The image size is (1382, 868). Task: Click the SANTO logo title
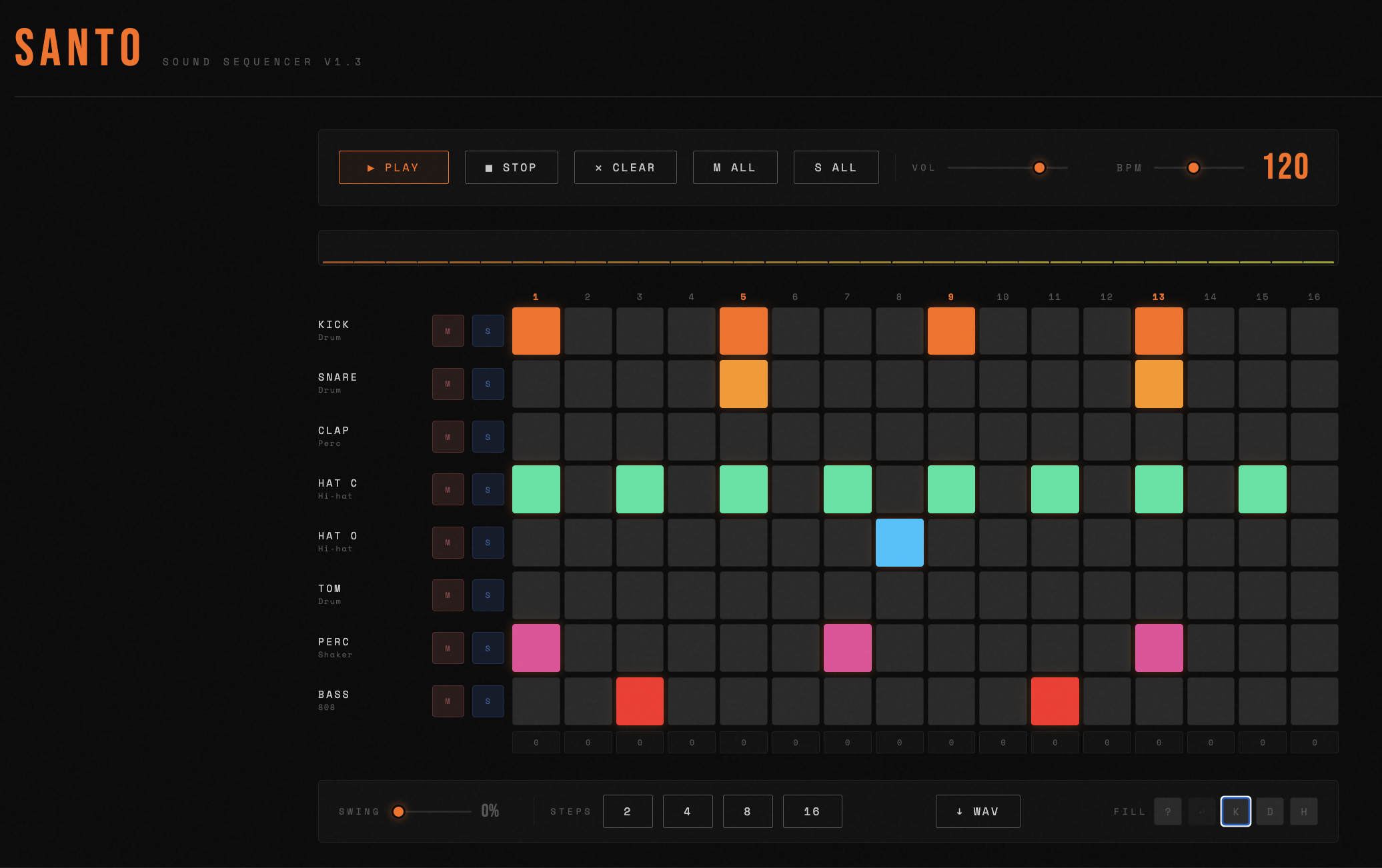tap(78, 48)
